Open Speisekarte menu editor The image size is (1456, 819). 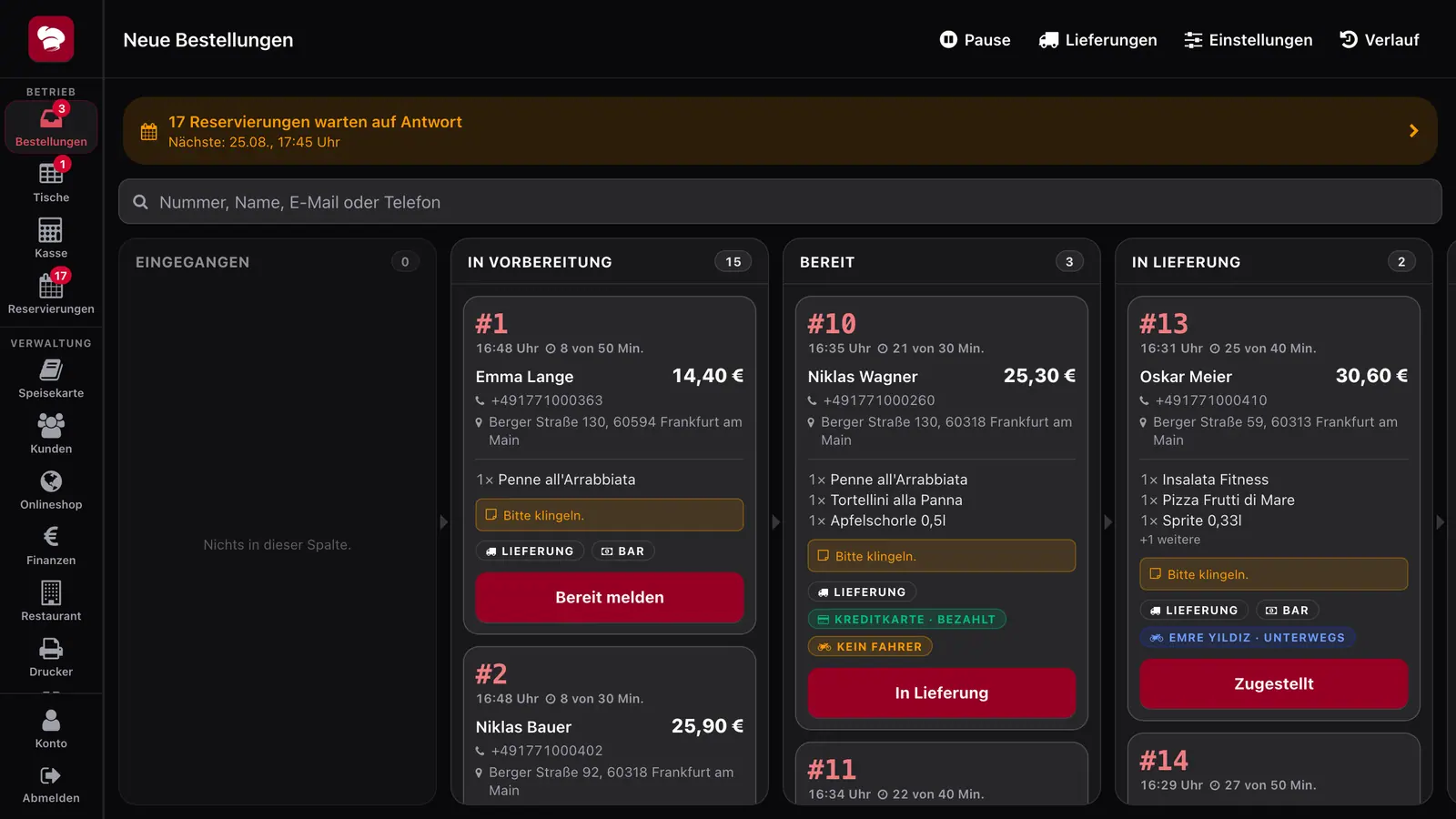51,379
